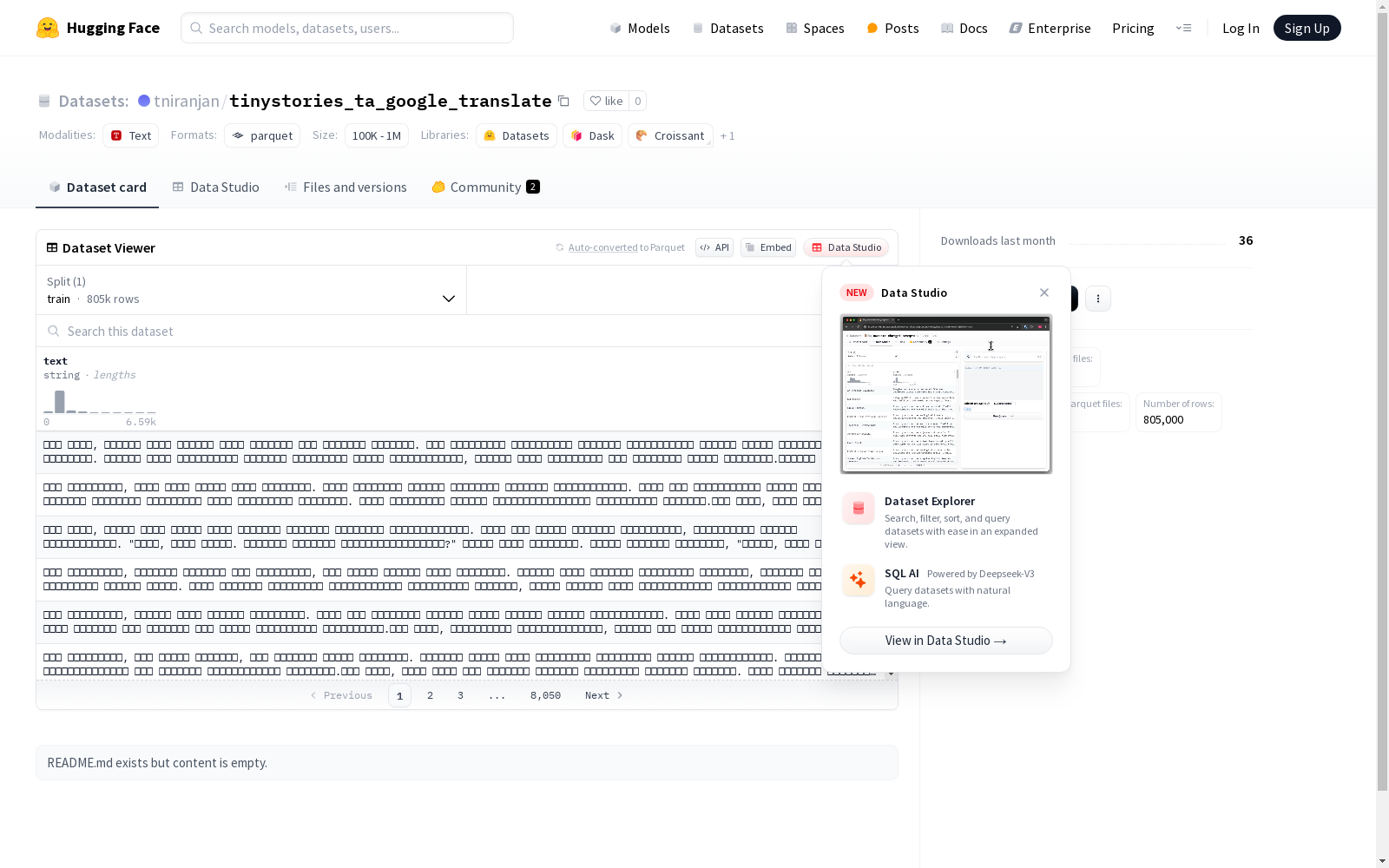The width and height of the screenshot is (1389, 868).
Task: Click the three-dot options button
Action: click(x=1098, y=299)
